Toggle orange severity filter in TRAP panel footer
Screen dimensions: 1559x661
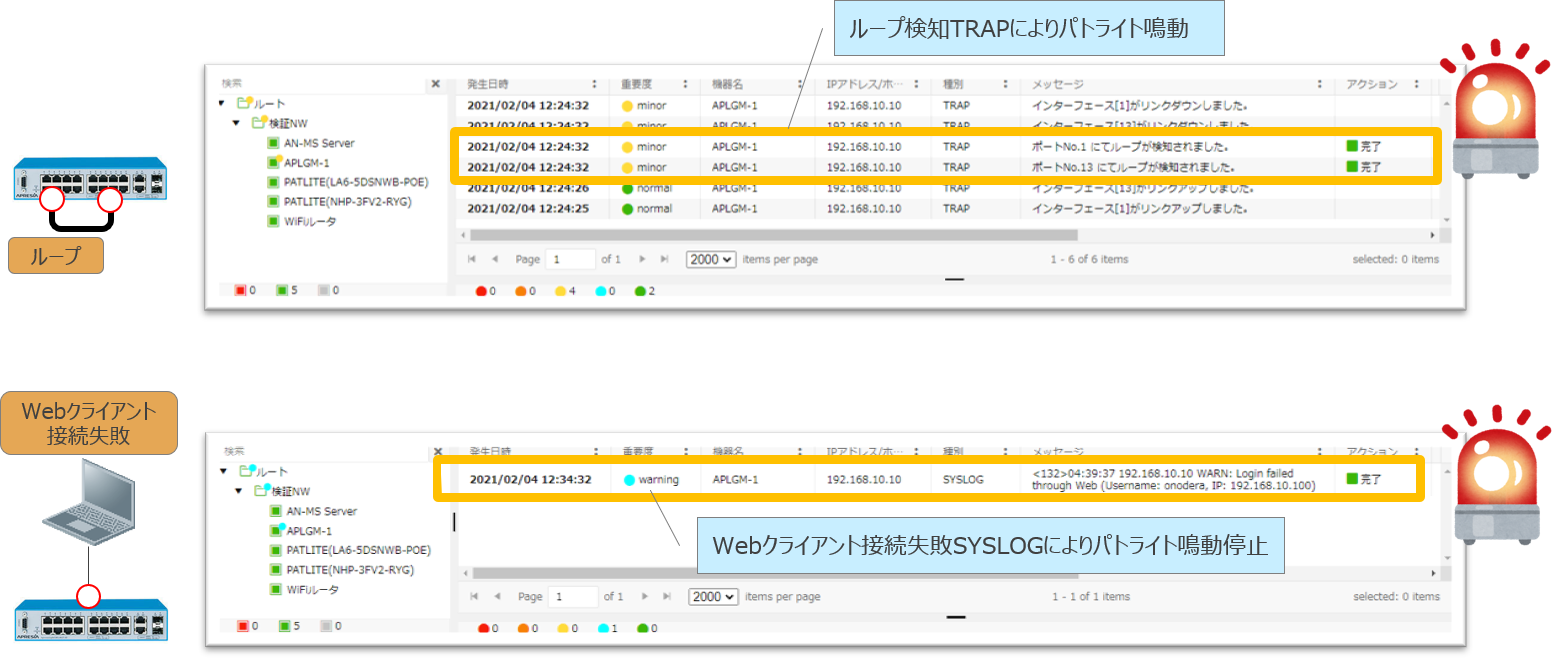(x=527, y=291)
